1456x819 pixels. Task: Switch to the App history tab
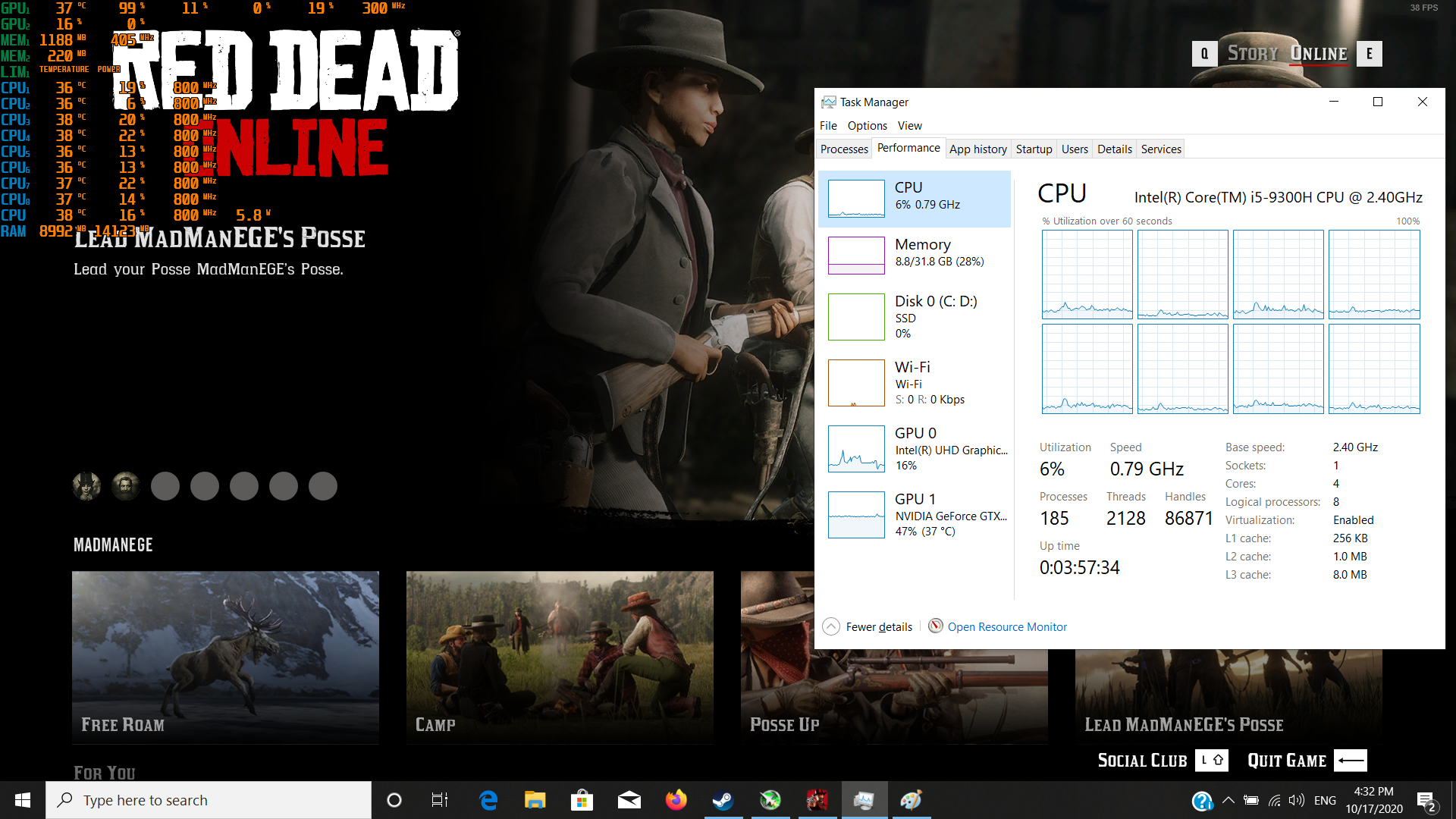point(977,149)
